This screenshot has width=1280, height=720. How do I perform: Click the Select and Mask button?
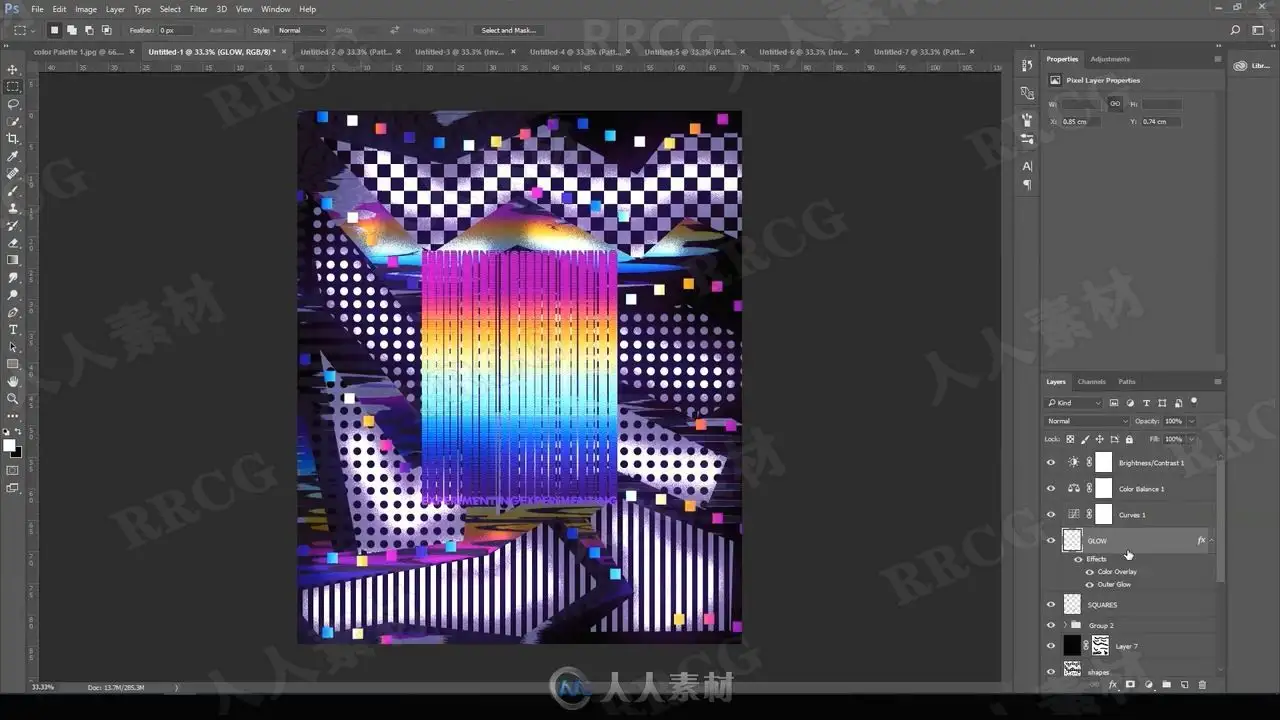point(508,30)
